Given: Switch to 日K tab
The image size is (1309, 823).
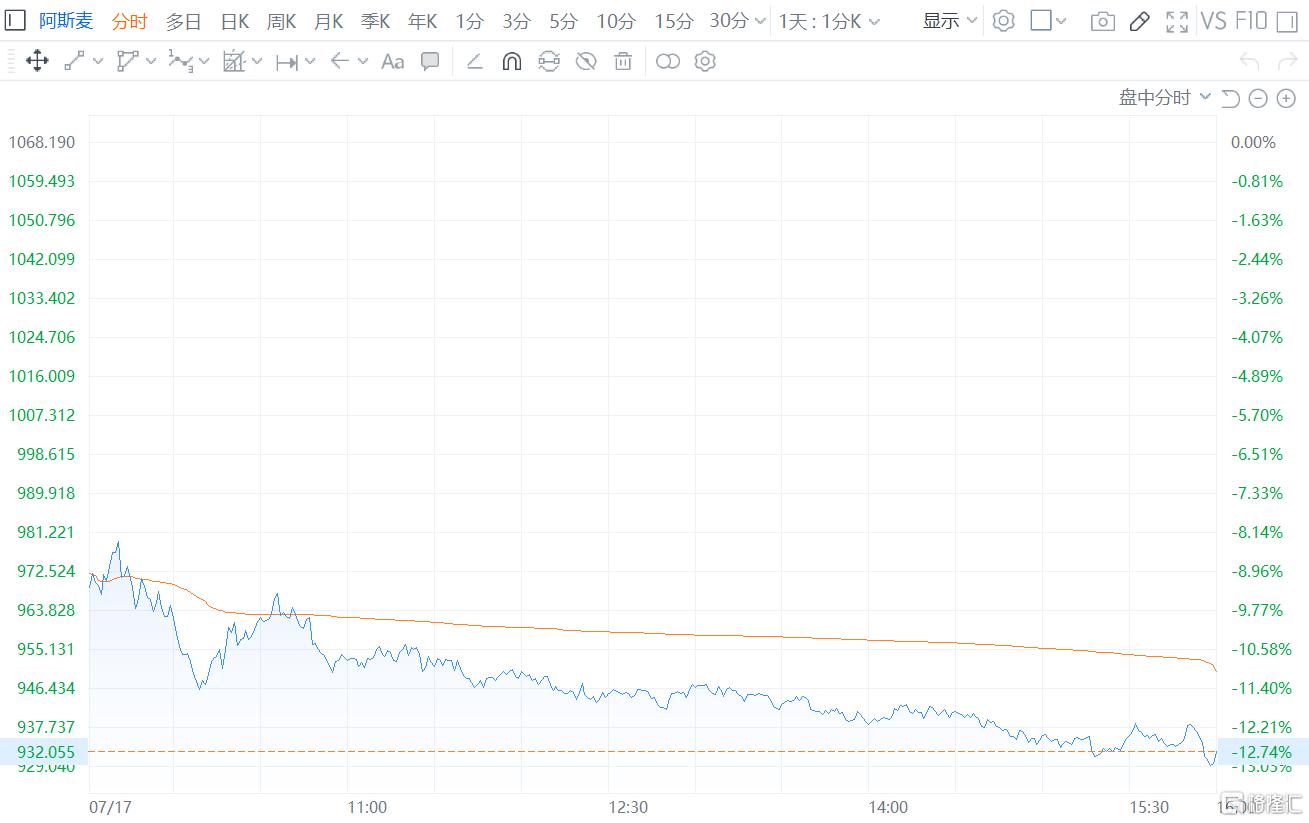Looking at the screenshot, I should point(234,21).
